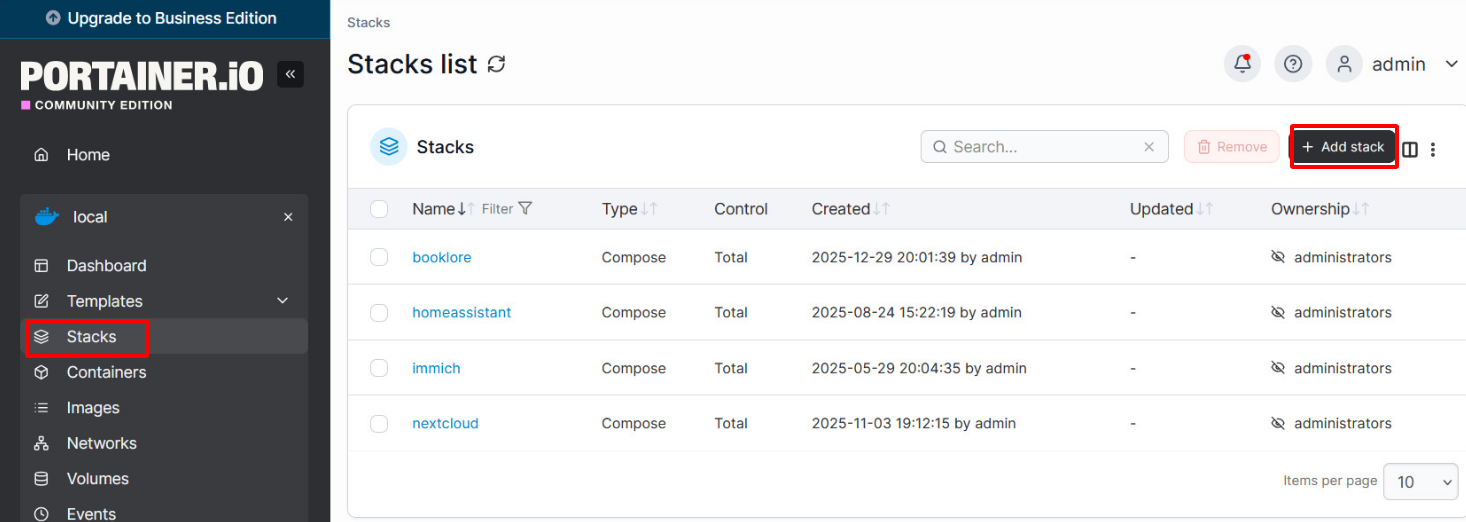1466x522 pixels.
Task: Click the admin user avatar icon
Action: coord(1345,64)
